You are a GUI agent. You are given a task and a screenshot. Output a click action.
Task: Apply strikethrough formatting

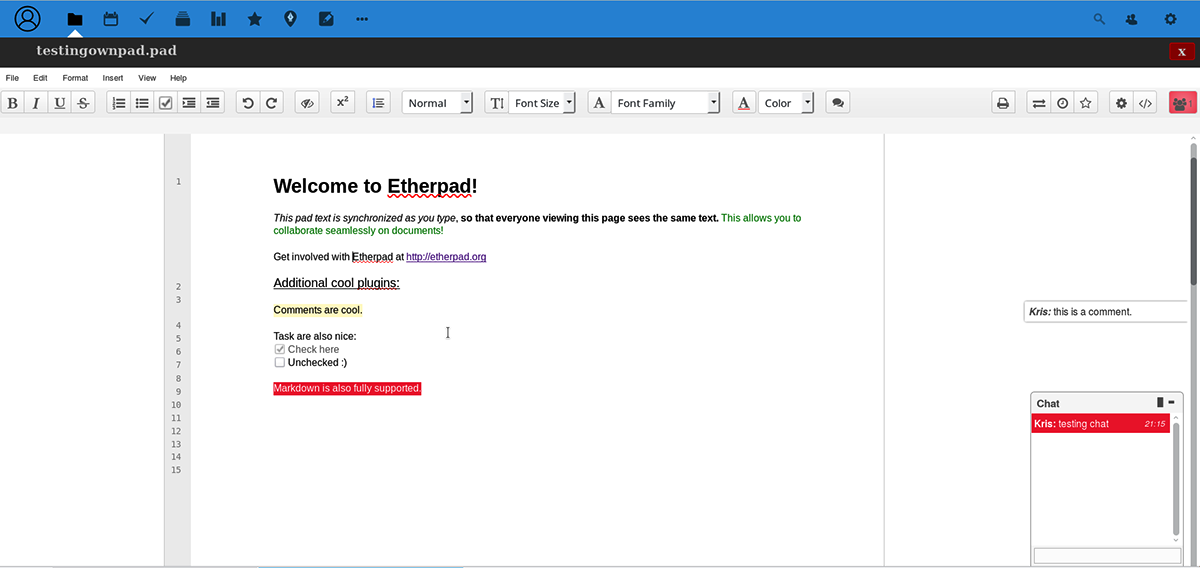coord(83,103)
